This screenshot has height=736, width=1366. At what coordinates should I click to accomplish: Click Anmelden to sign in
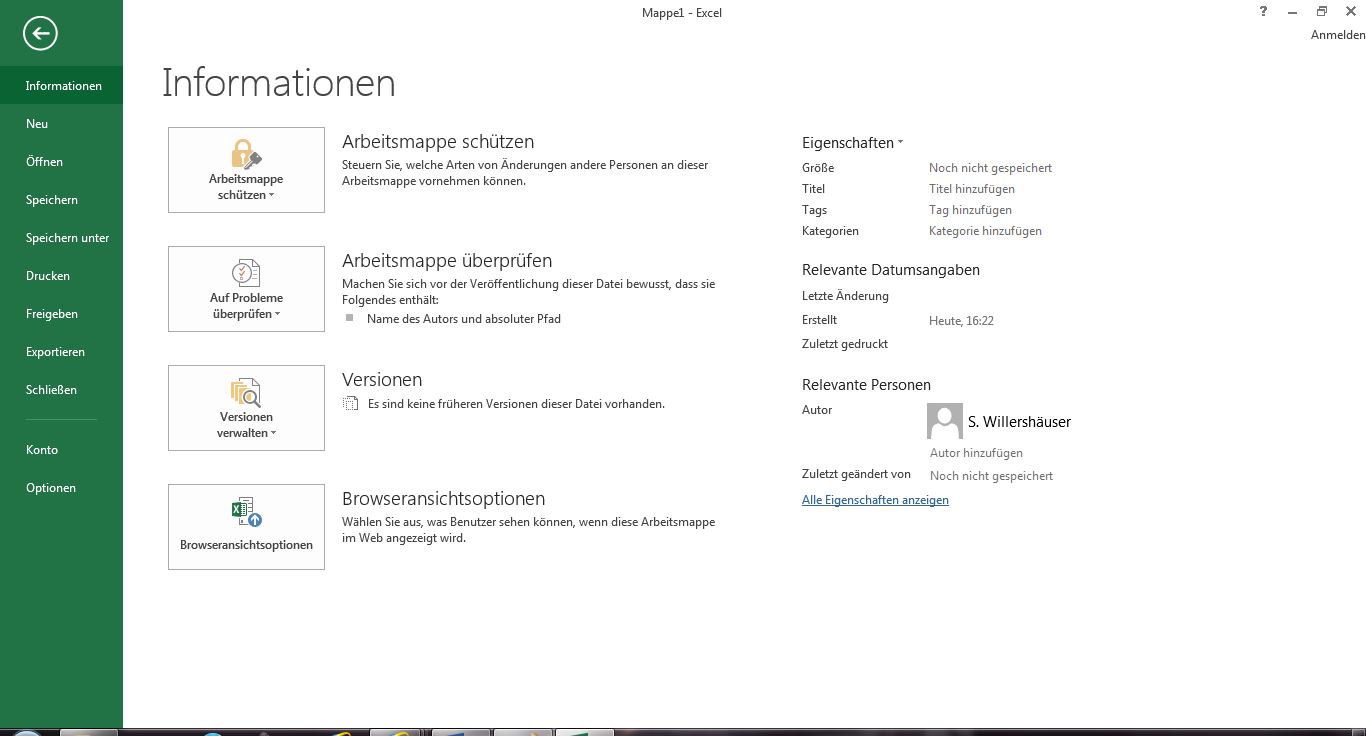point(1337,35)
